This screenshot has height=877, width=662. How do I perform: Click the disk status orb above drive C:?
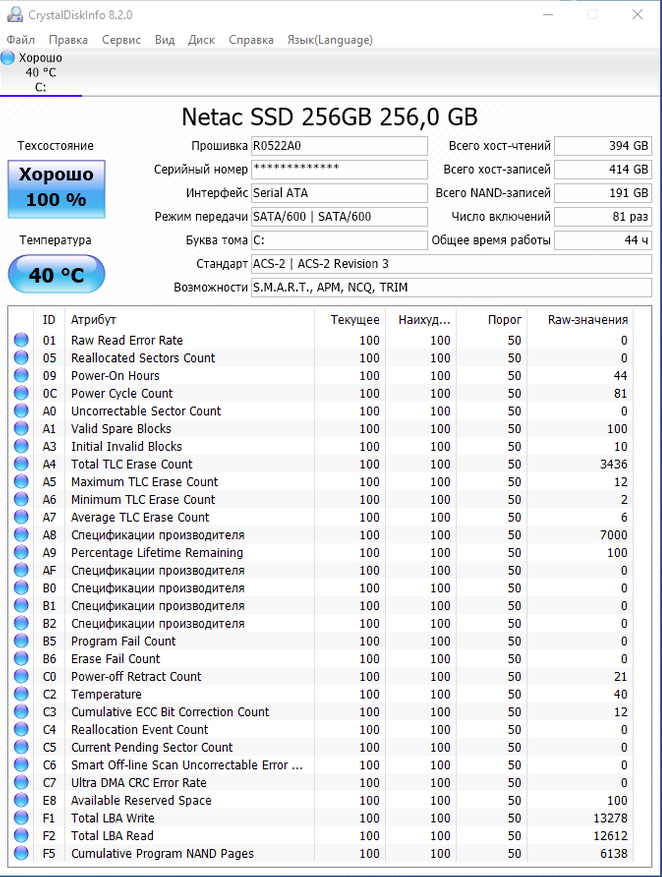click(x=8, y=58)
